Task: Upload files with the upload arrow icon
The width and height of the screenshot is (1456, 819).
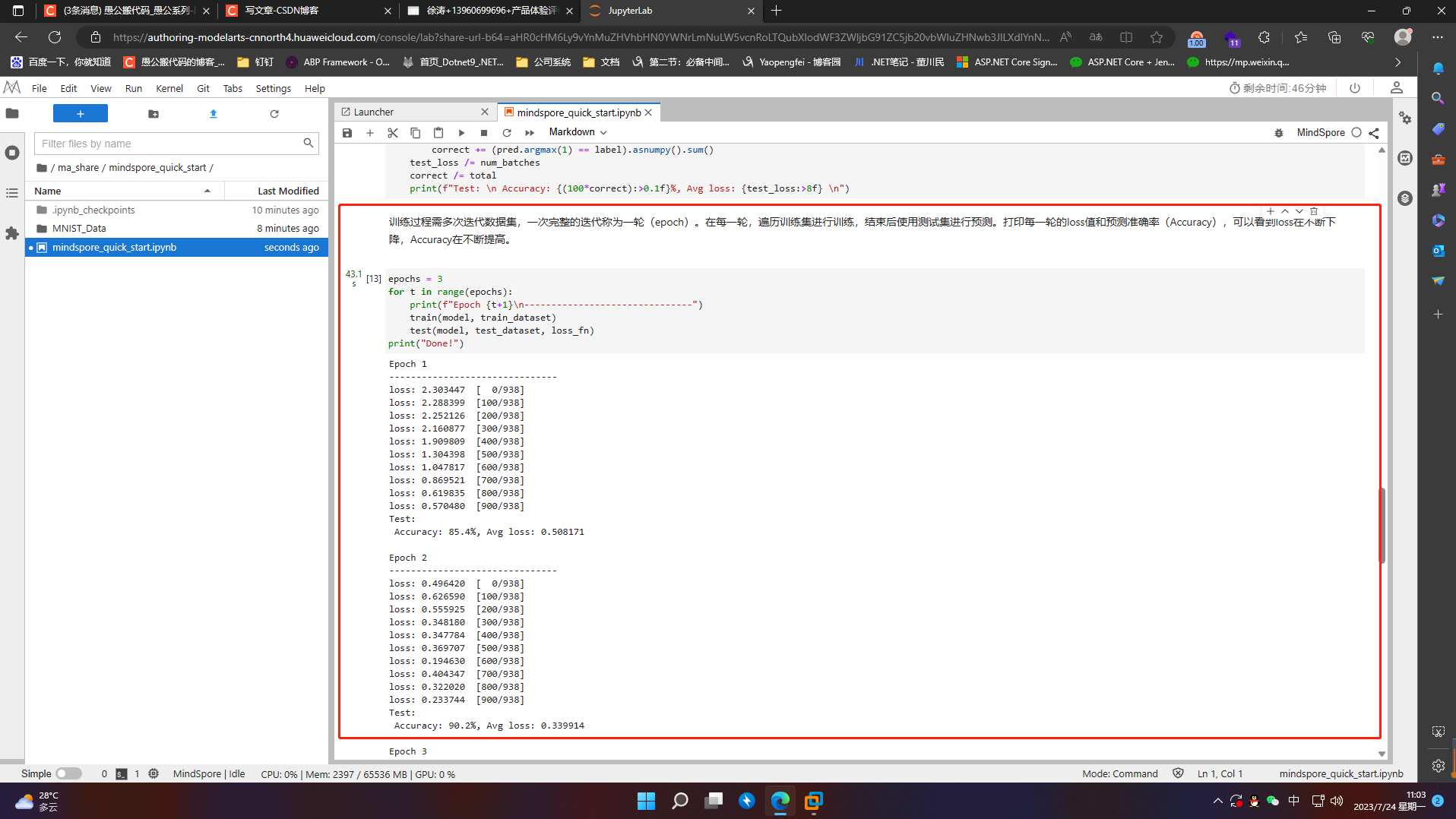Action: [x=214, y=114]
